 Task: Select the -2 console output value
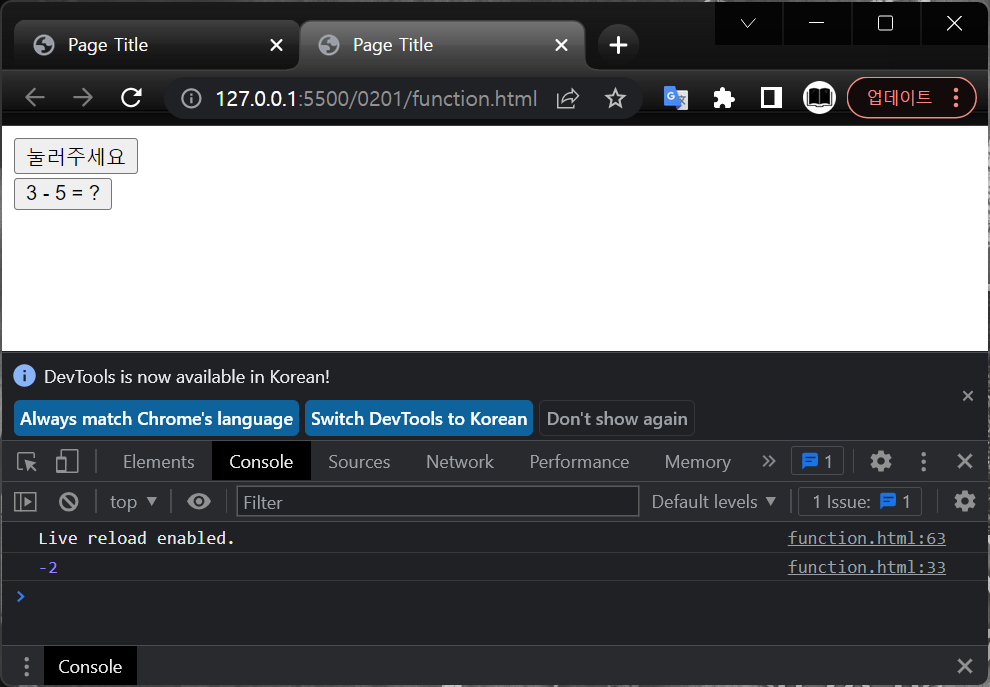(x=48, y=567)
